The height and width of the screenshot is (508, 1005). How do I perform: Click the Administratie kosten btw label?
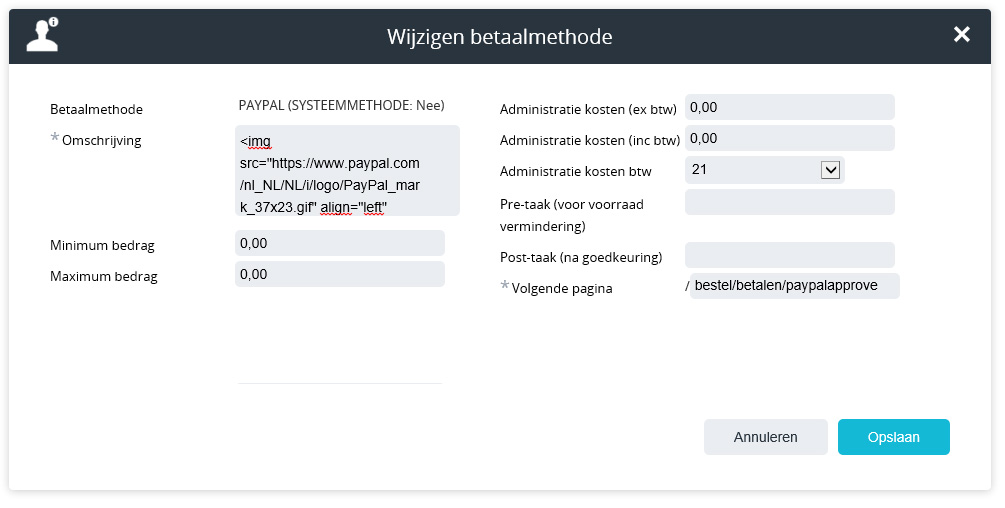[576, 172]
